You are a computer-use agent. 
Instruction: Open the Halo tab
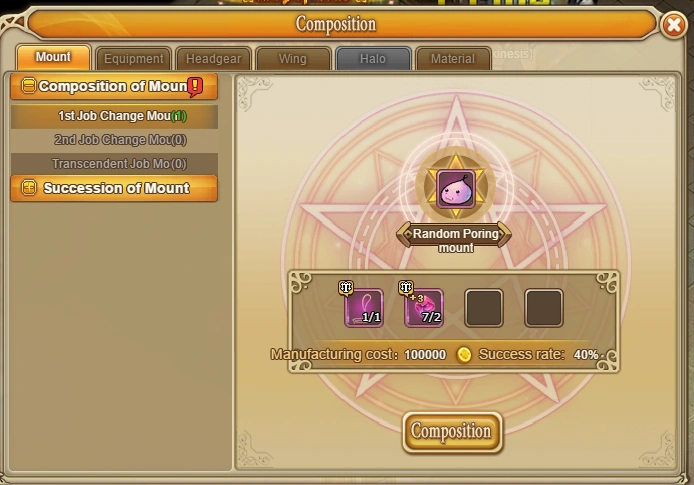(373, 59)
